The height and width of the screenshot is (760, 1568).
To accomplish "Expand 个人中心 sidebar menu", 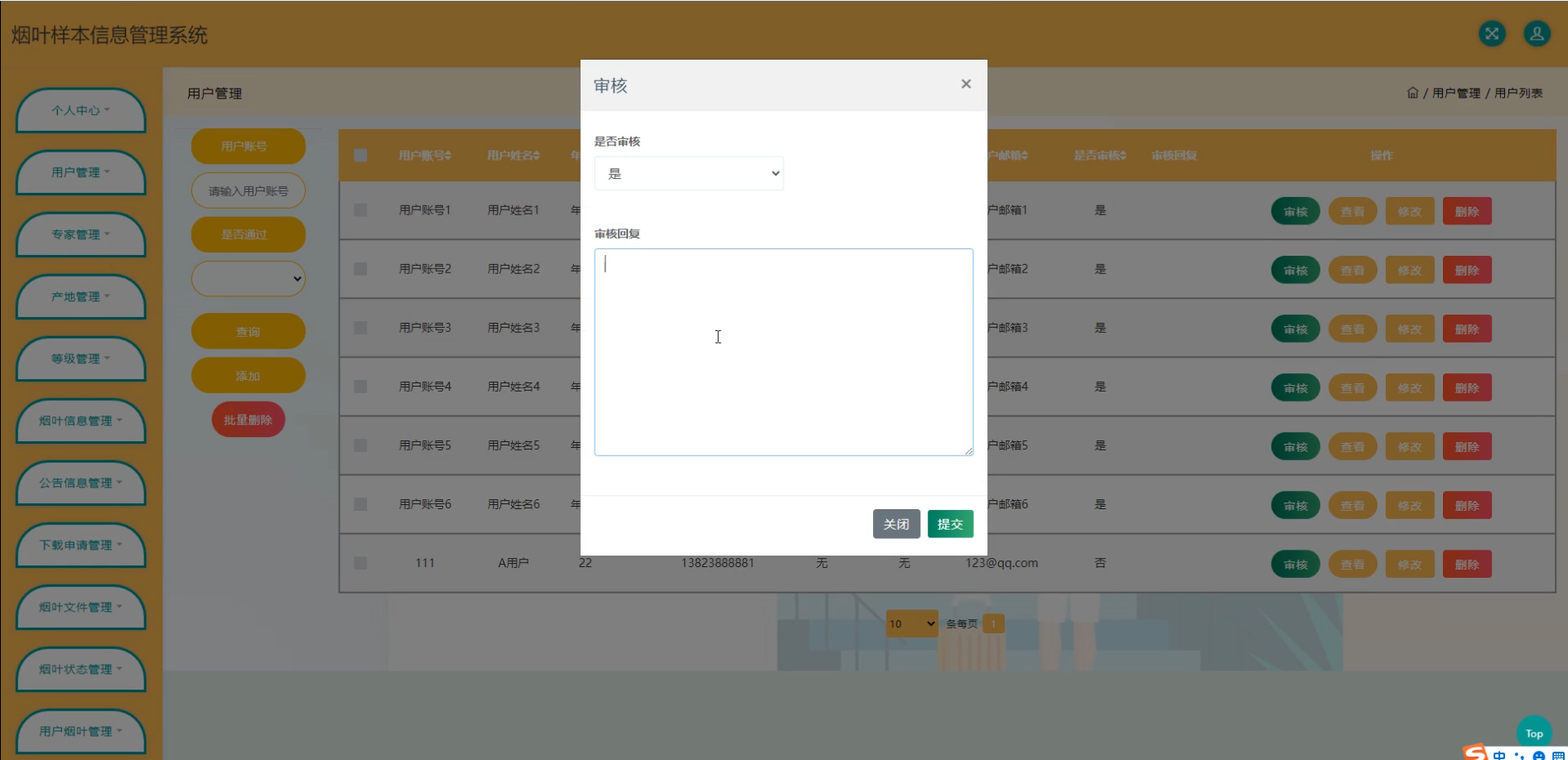I will (80, 110).
